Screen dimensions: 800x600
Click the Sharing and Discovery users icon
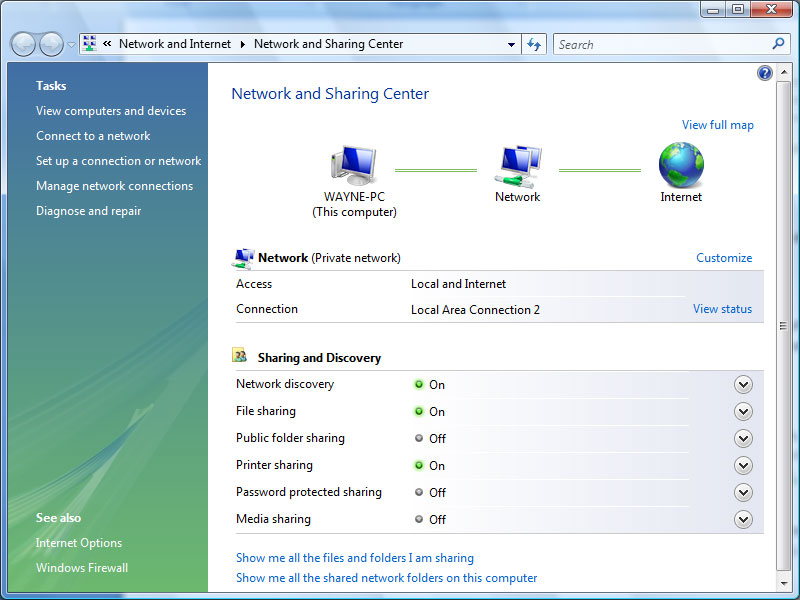tap(240, 355)
